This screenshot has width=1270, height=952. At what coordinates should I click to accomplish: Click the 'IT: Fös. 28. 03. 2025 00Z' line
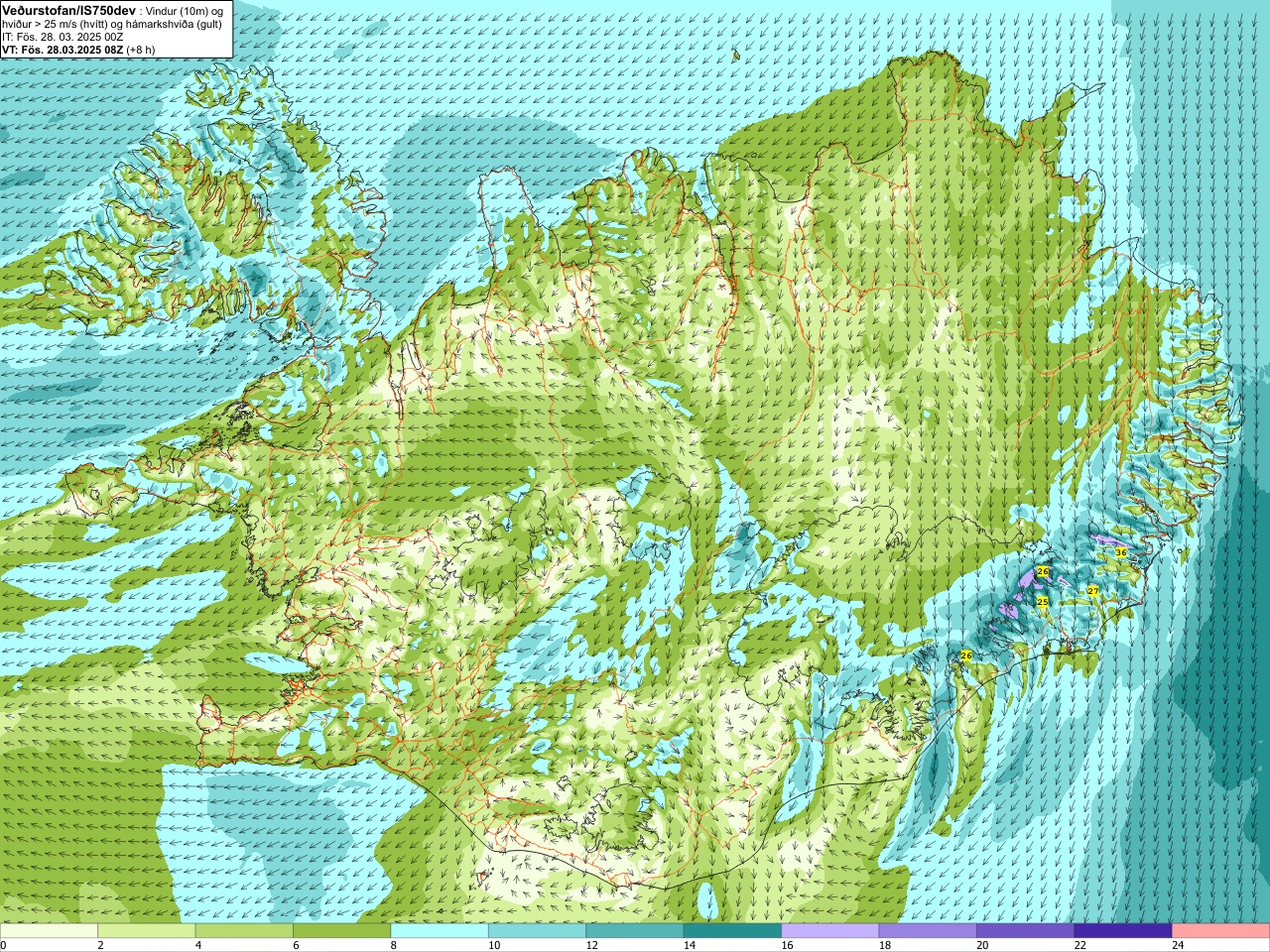[63, 36]
